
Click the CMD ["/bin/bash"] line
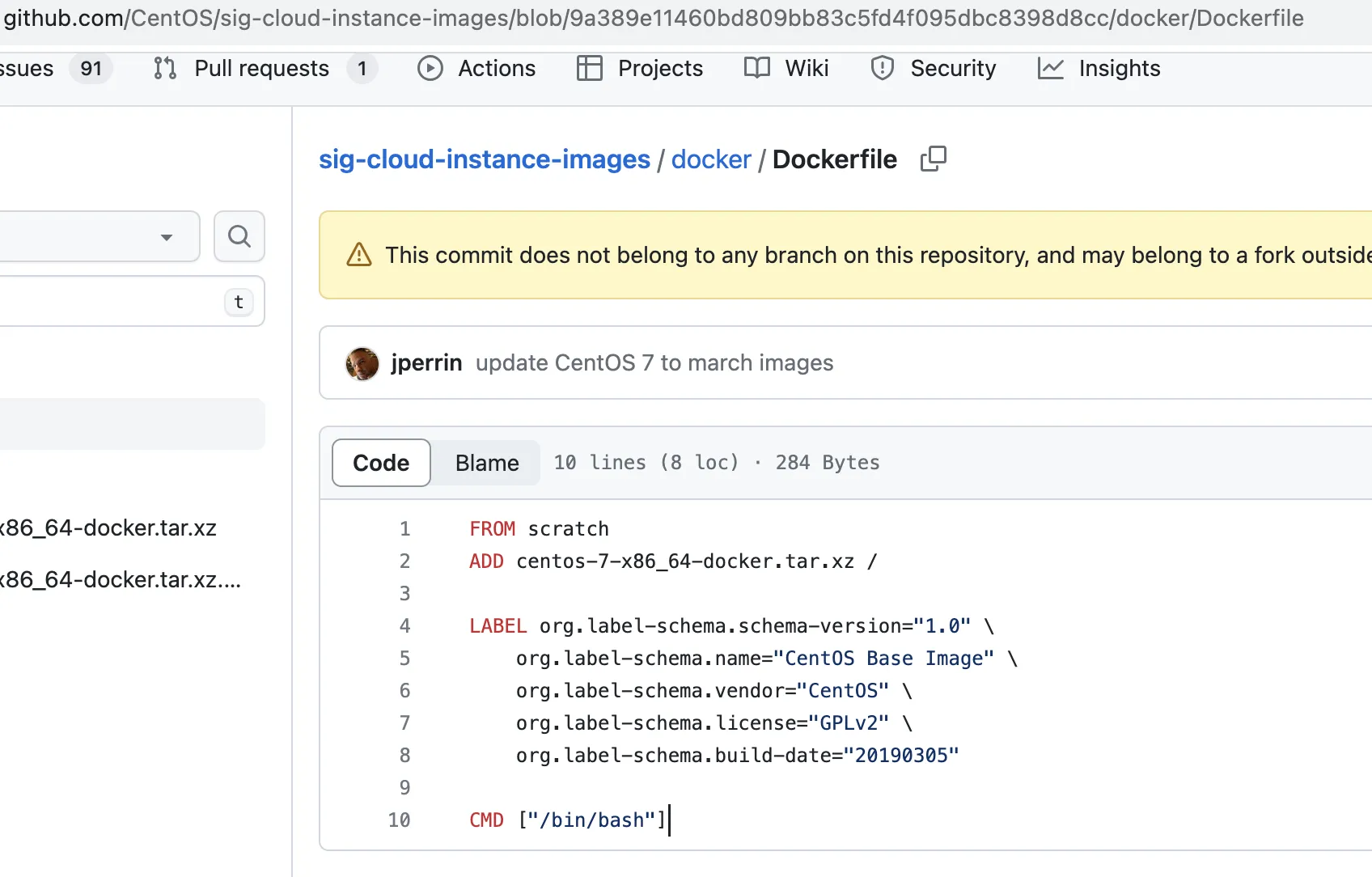point(568,820)
